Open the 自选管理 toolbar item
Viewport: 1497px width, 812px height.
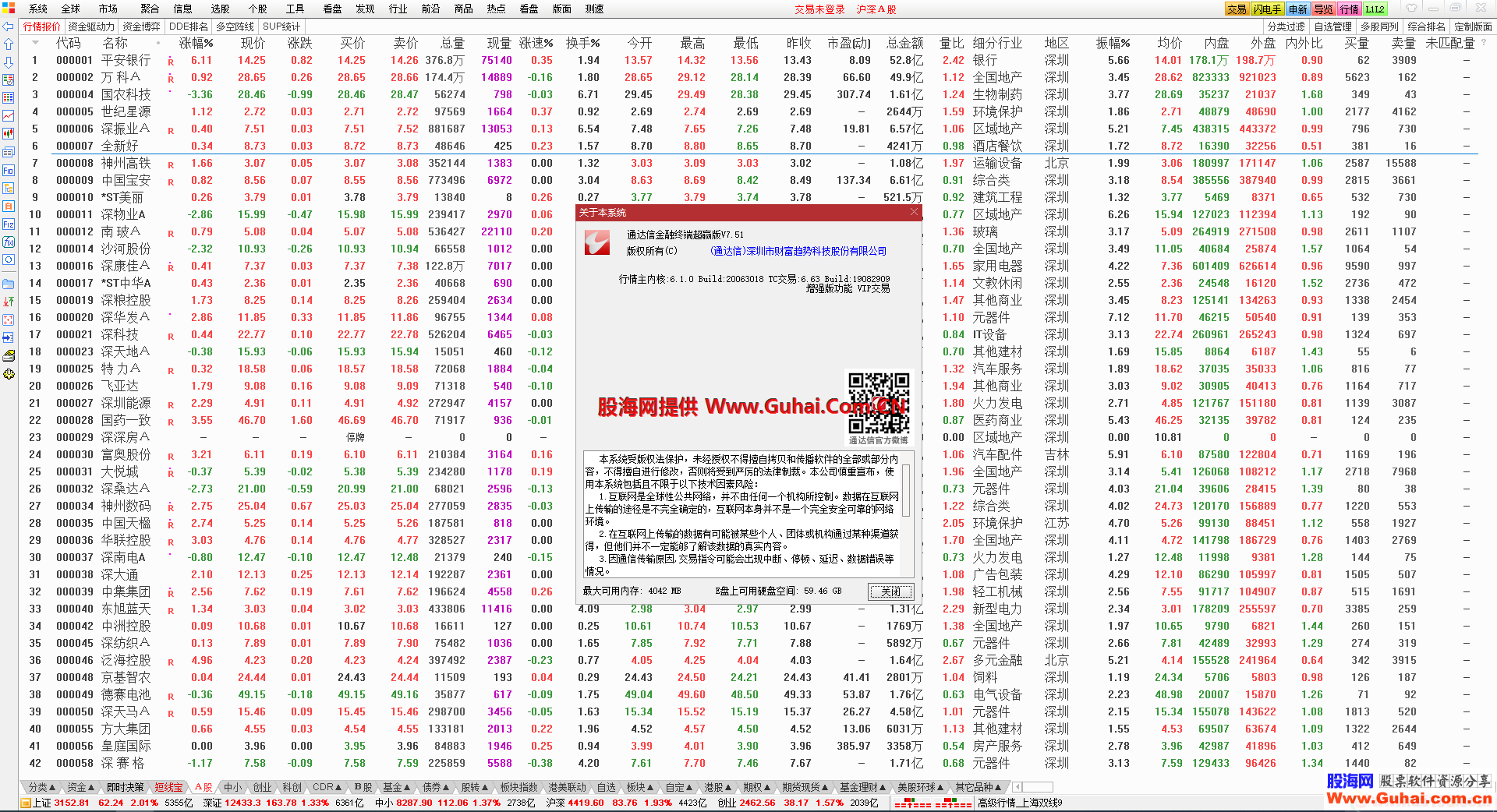click(1333, 26)
